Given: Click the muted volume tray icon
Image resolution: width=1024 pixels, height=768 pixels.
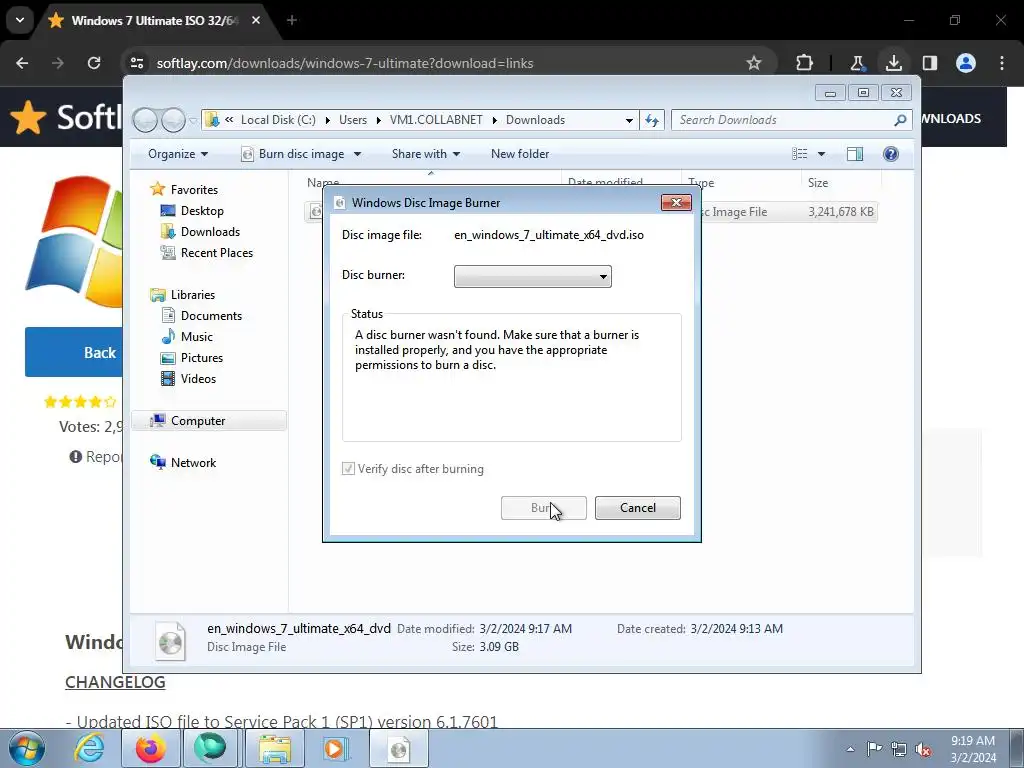Looking at the screenshot, I should tap(923, 749).
